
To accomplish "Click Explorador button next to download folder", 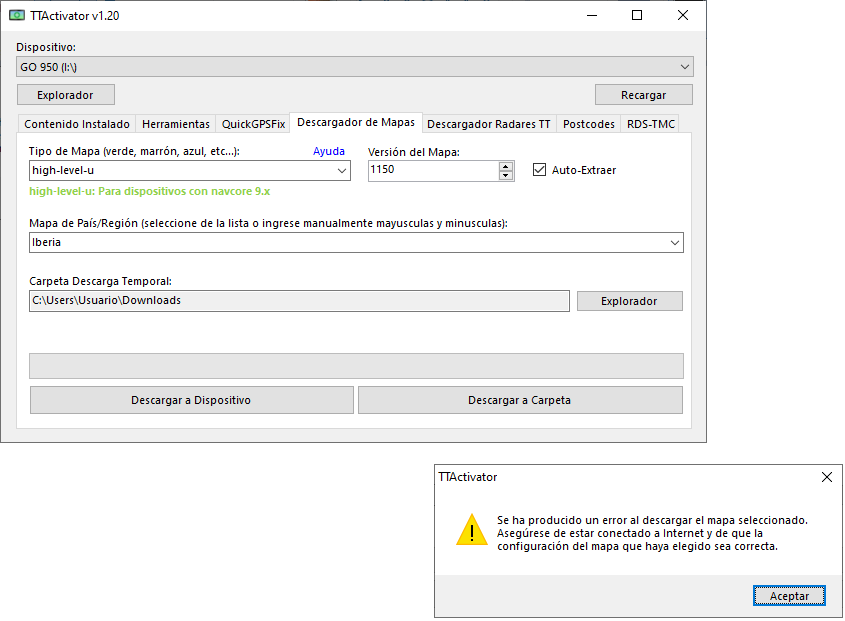I will click(x=629, y=301).
